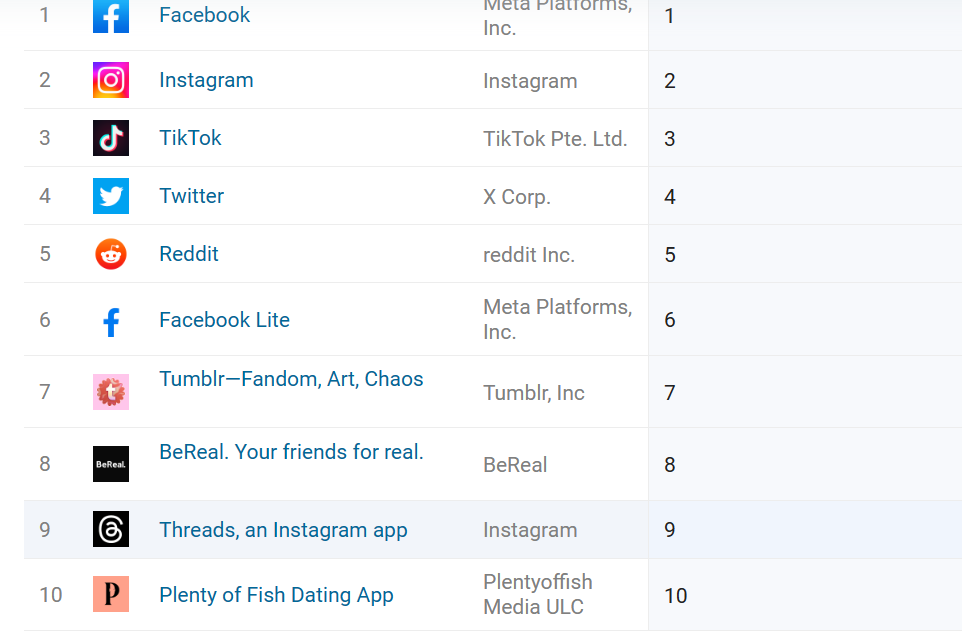Open the Twitter app link
Image resolution: width=962 pixels, height=631 pixels.
click(191, 196)
